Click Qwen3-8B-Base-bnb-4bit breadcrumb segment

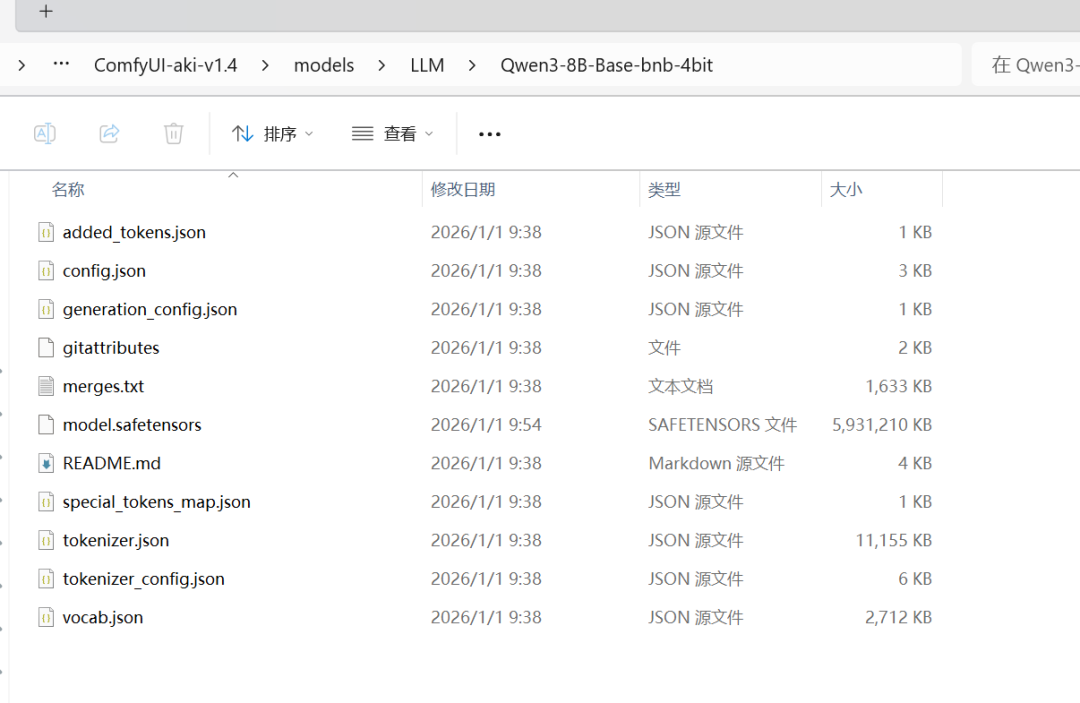pyautogui.click(x=607, y=65)
